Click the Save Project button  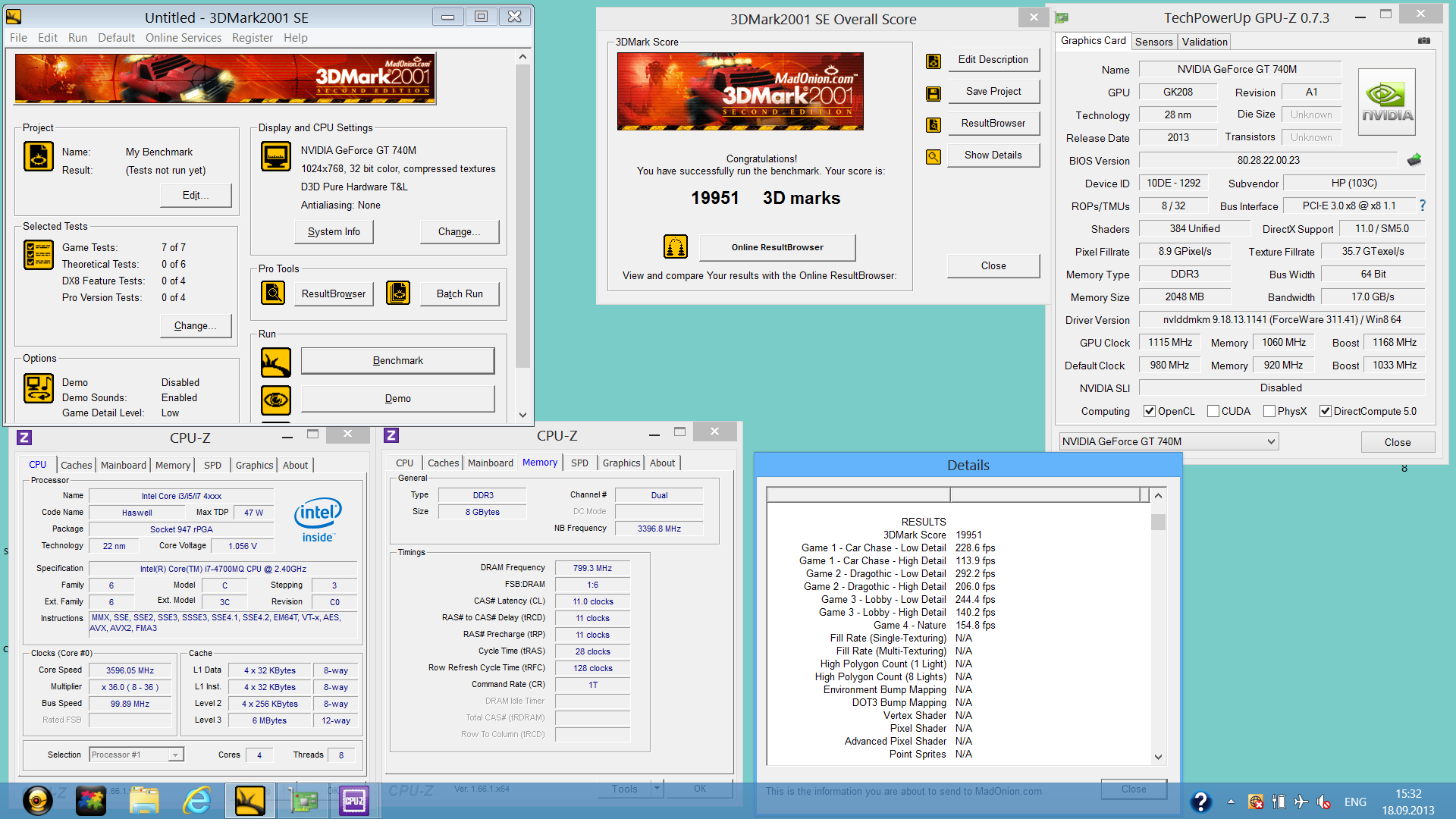pyautogui.click(x=993, y=91)
